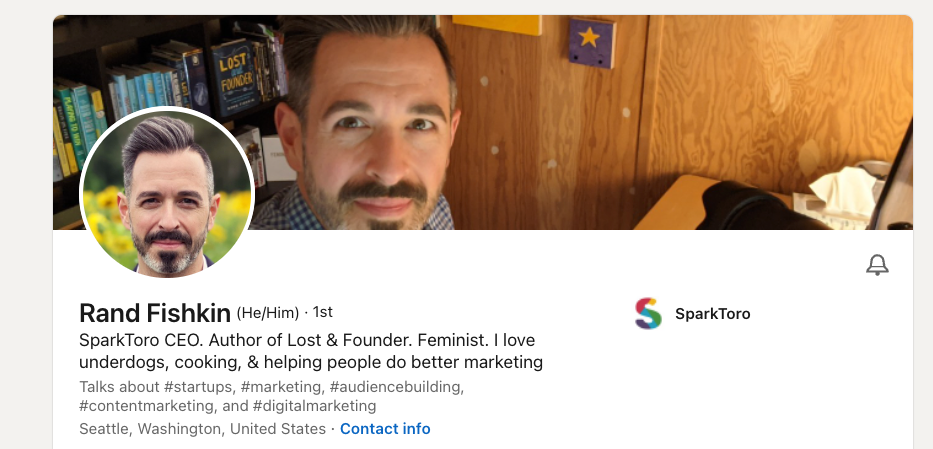Screen dimensions: 933x449
Task: Select the #startups hashtag
Action: 198,387
